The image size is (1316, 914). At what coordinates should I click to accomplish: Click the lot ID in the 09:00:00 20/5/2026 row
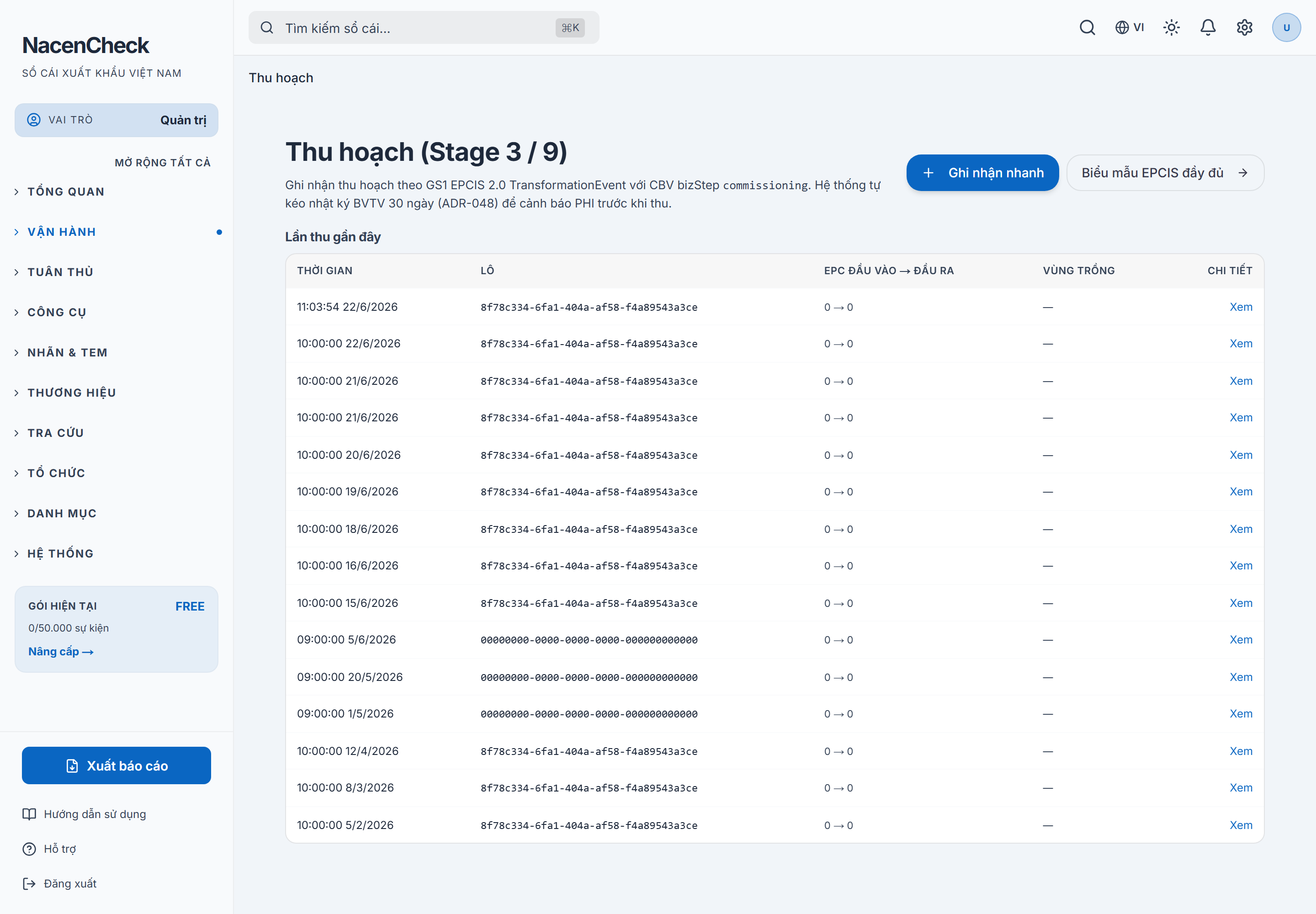(x=589, y=677)
